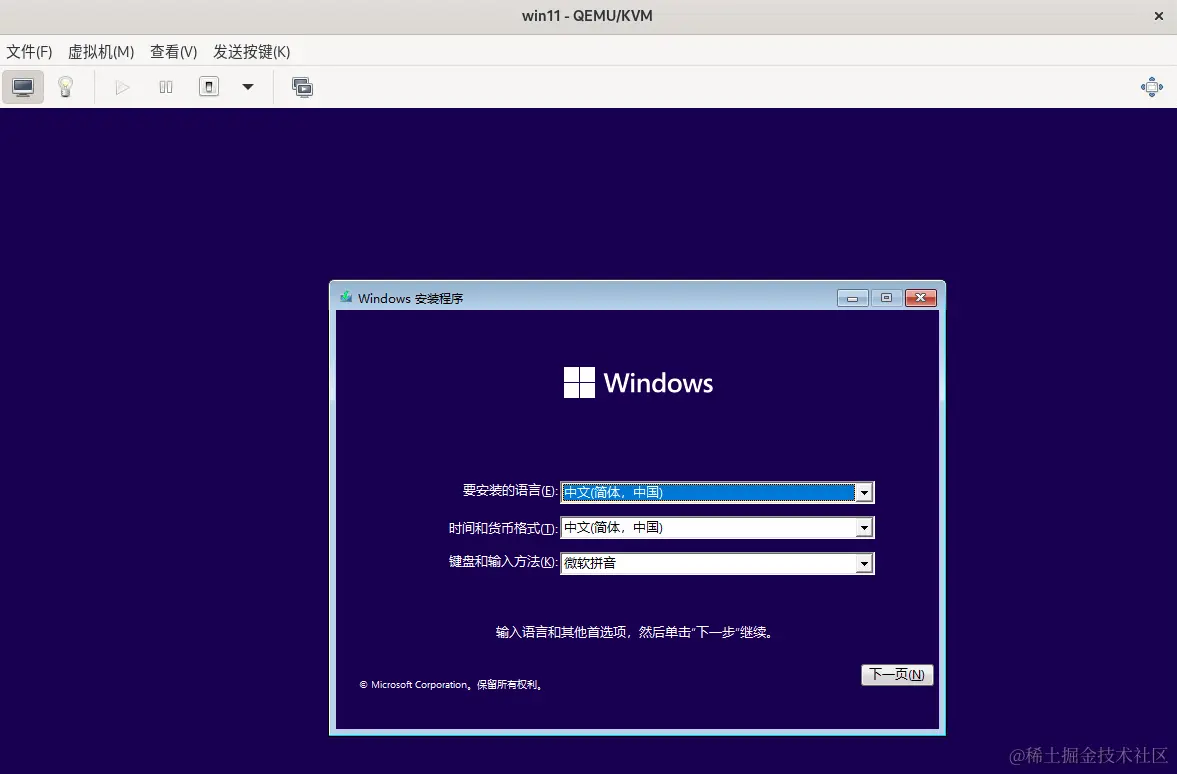Select the highlighted 中文(简体，中国) language field
Viewport: 1177px width, 774px height.
717,492
